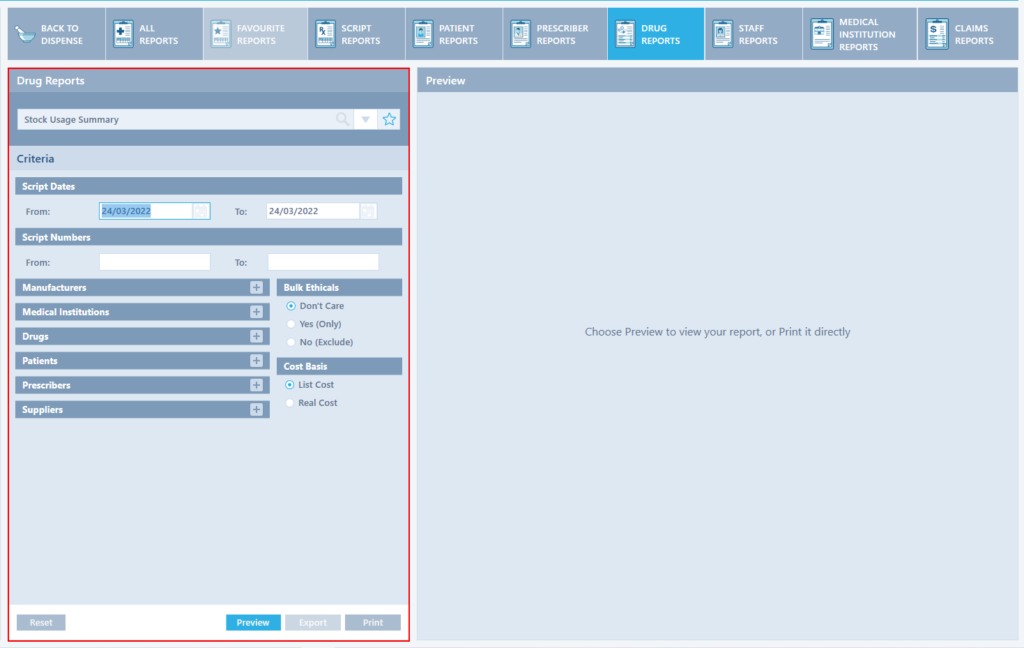This screenshot has width=1024, height=648.
Task: Open calendar picker for From script date
Action: click(200, 211)
